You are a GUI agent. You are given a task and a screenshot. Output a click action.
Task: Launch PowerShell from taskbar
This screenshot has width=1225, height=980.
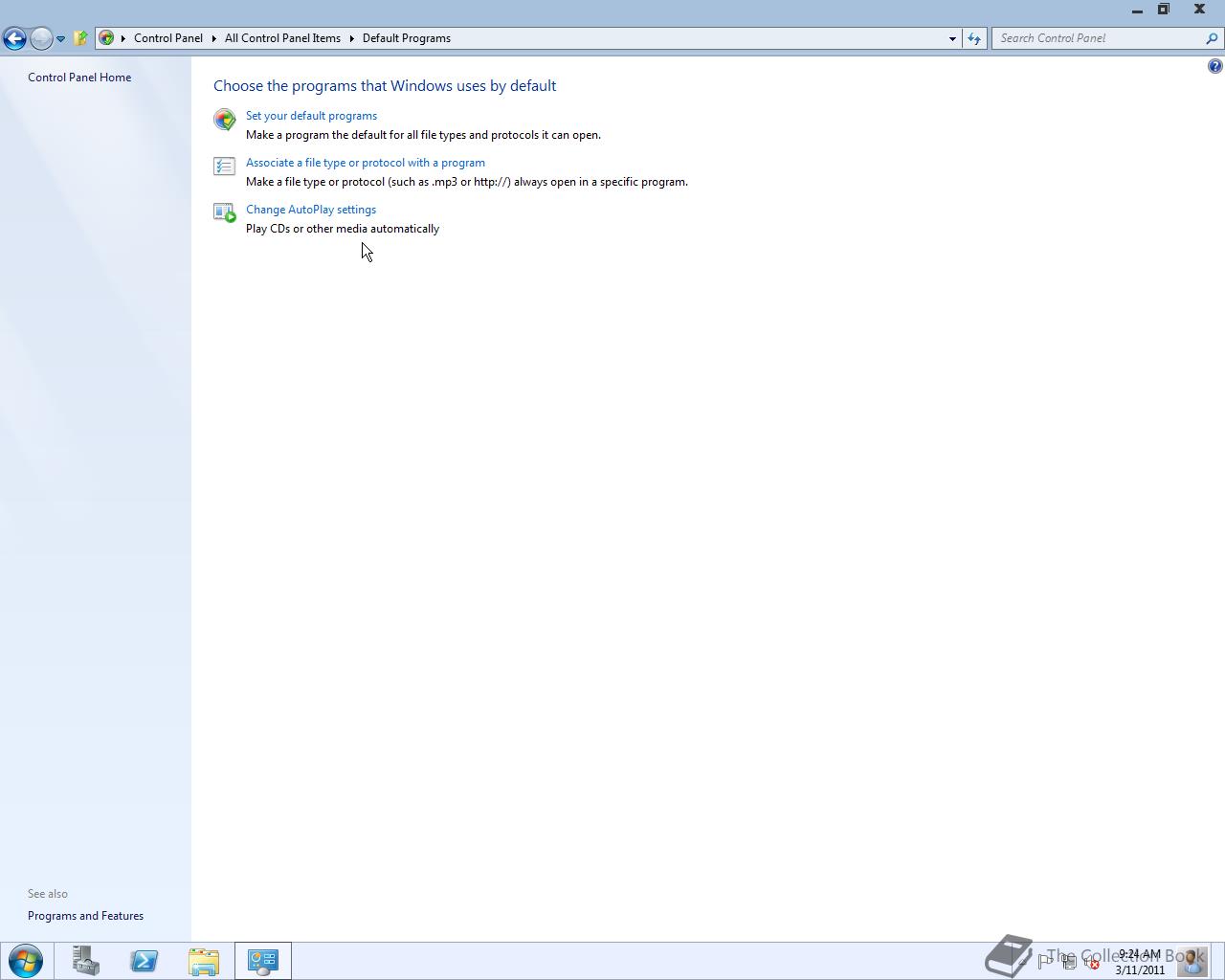[x=145, y=961]
